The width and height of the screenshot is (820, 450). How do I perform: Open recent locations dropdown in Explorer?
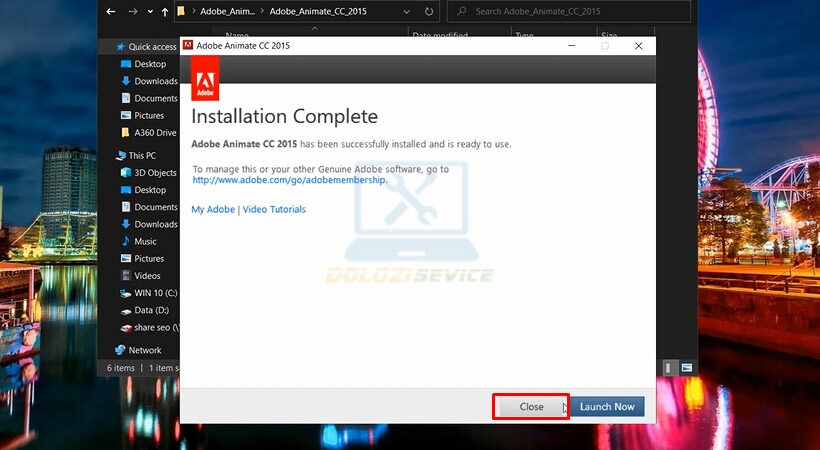coord(150,12)
